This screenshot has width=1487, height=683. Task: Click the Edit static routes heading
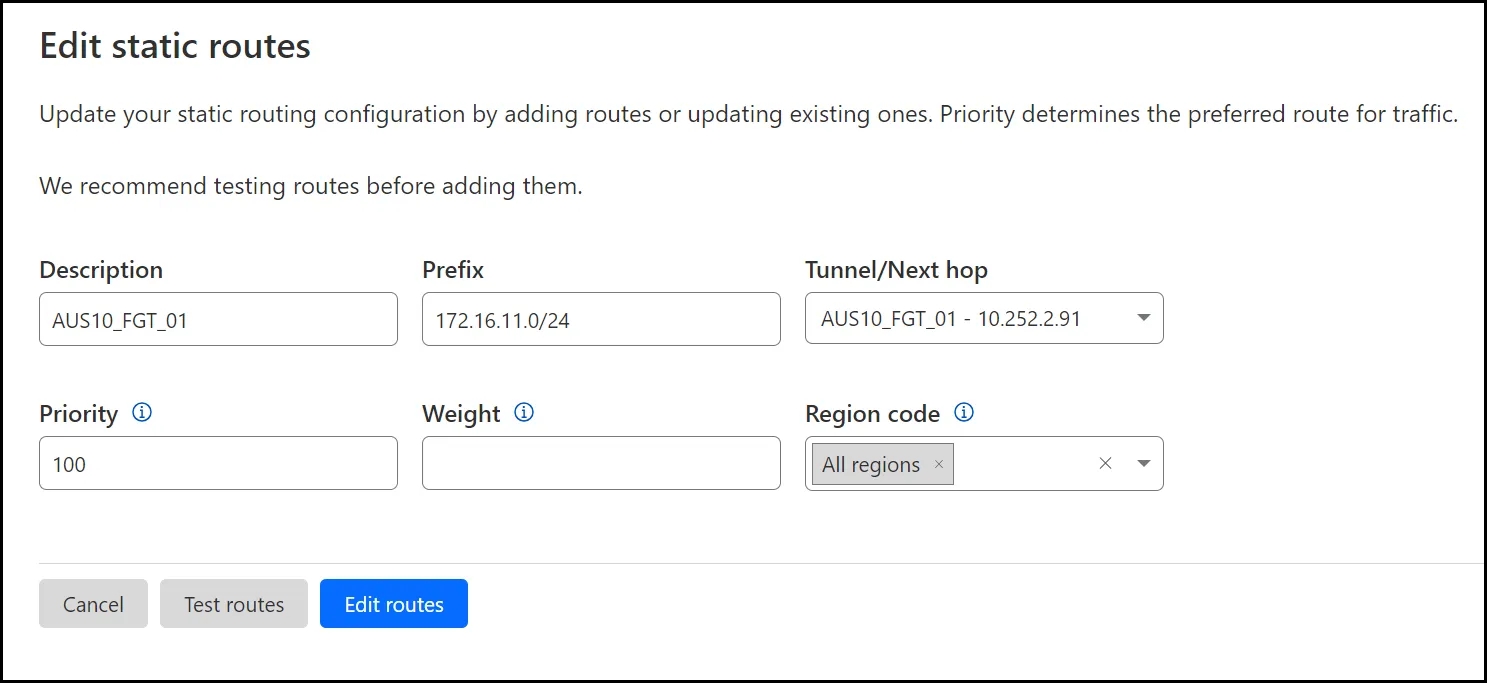click(174, 45)
